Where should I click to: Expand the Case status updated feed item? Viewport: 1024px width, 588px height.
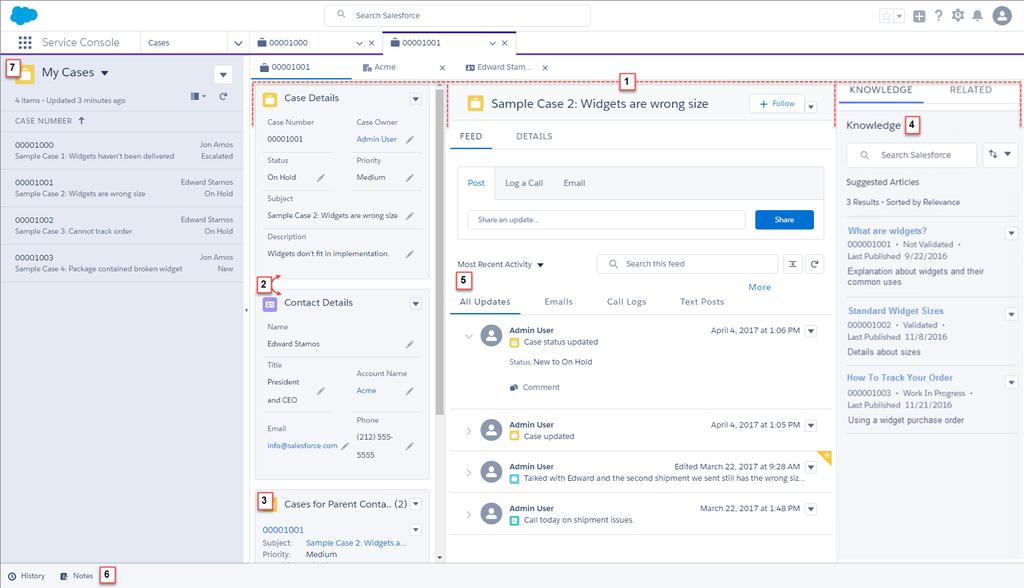pos(468,336)
